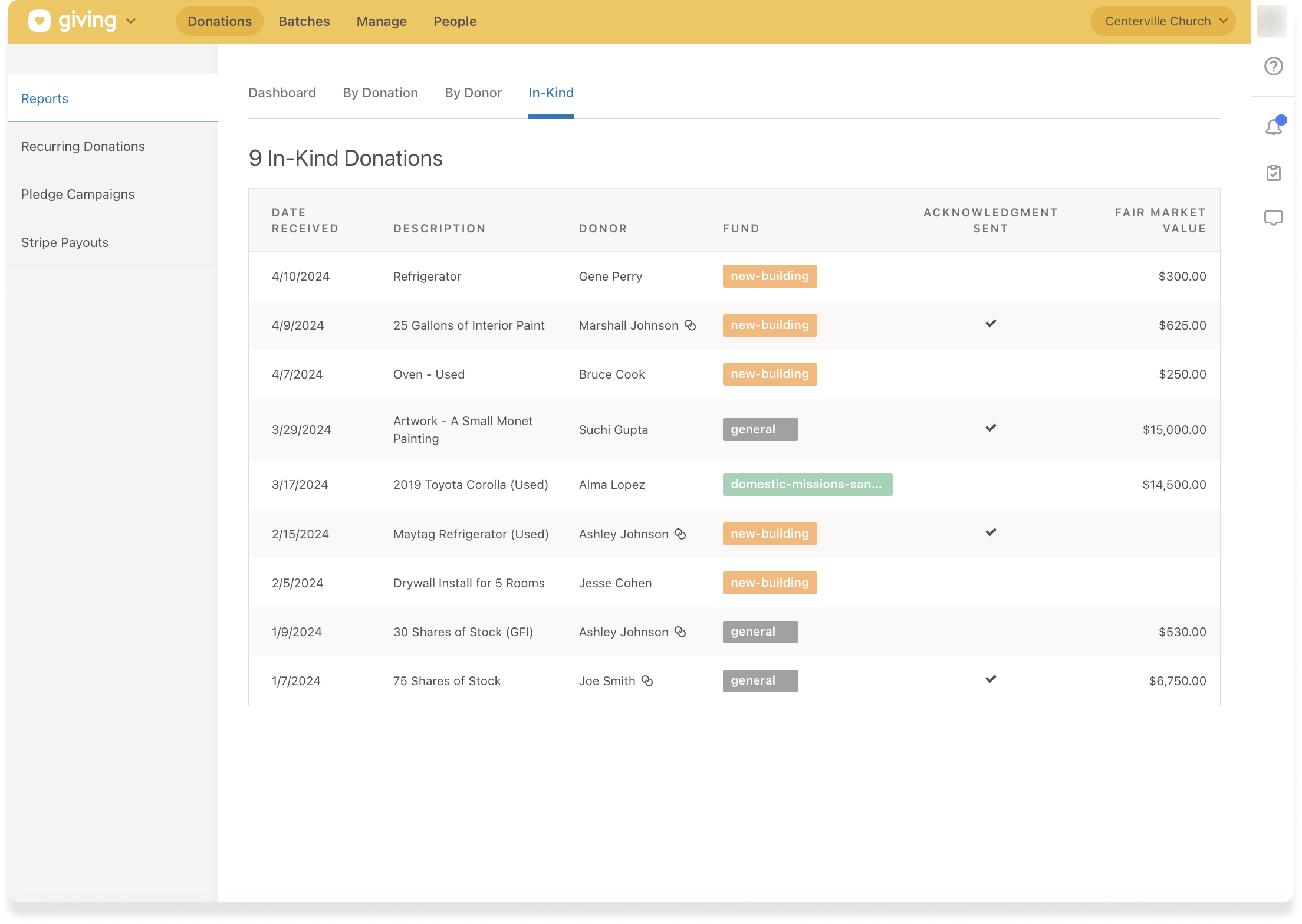Open the Batches menu
Image resolution: width=1302 pixels, height=924 pixels.
click(304, 21)
